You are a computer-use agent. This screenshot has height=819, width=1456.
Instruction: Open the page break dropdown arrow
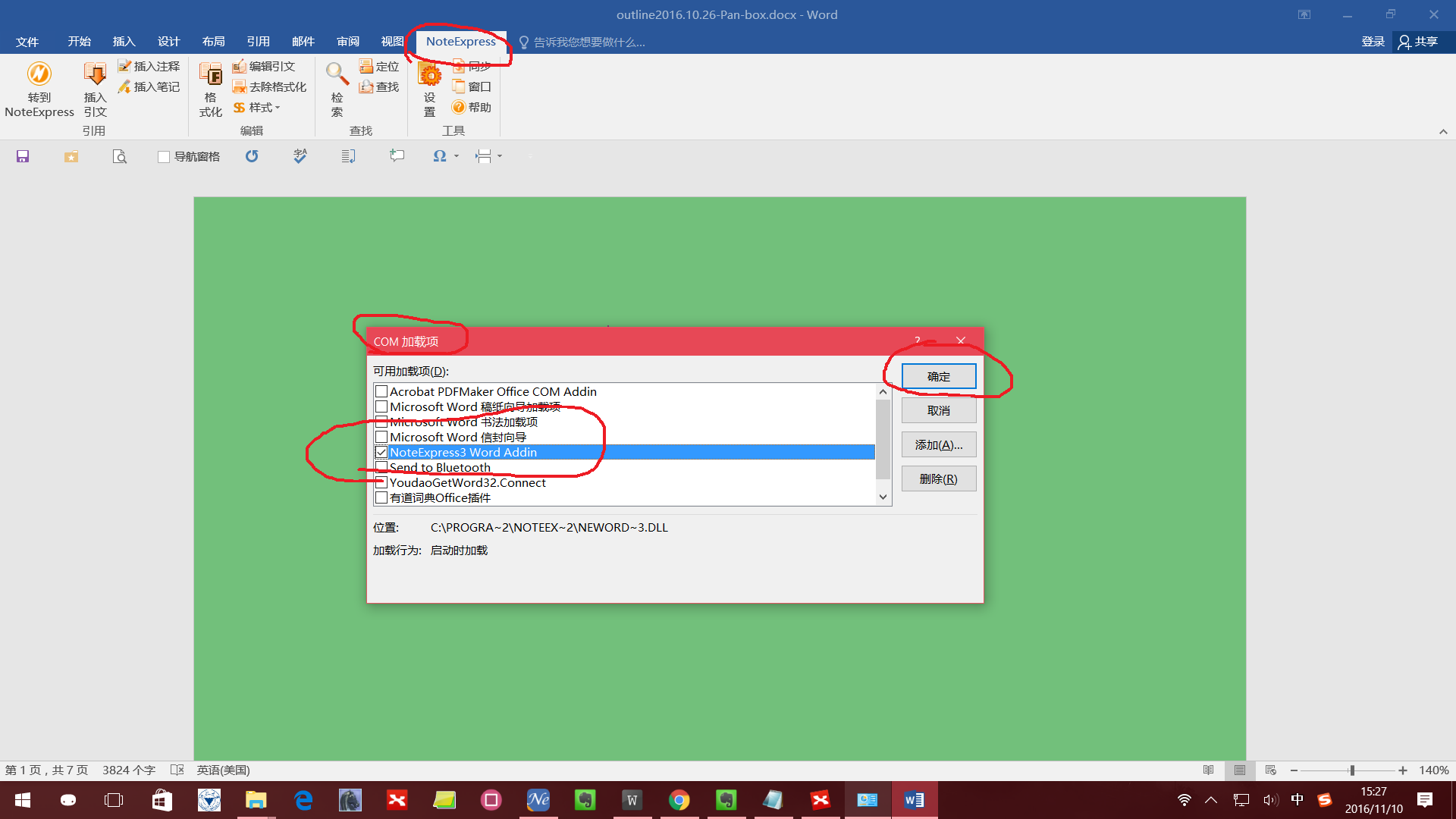point(500,156)
